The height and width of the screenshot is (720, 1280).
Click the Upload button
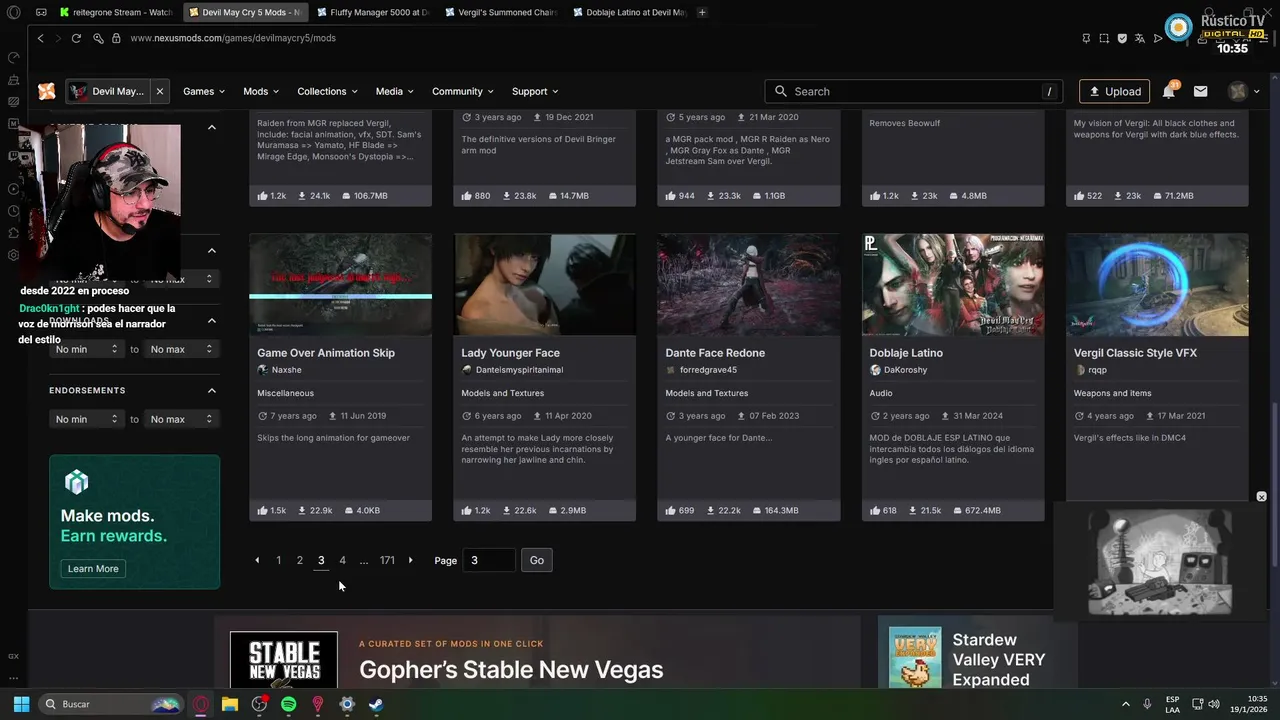tap(1115, 91)
